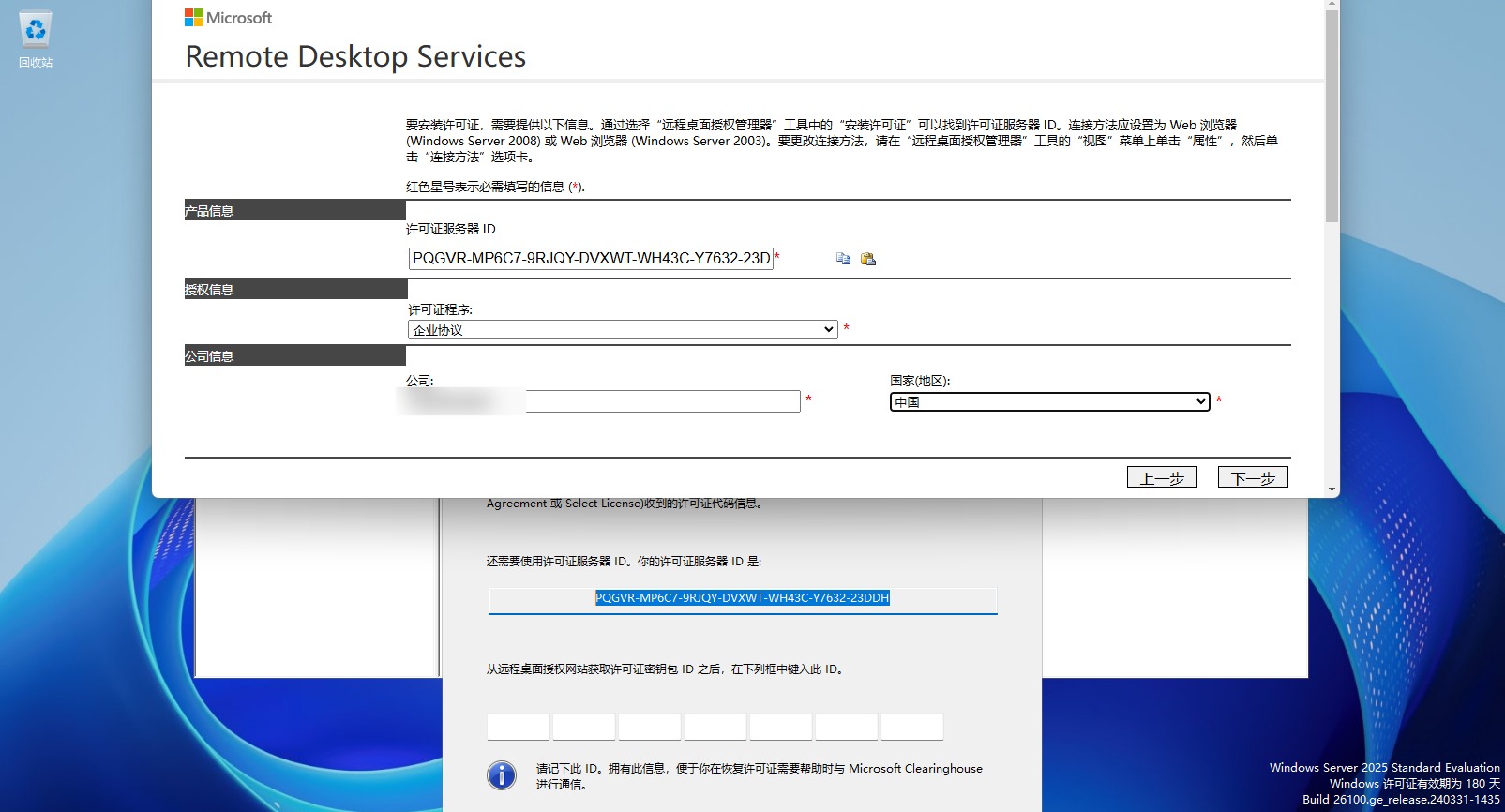Click the blue information icon
The image size is (1505, 812).
pyautogui.click(x=502, y=775)
